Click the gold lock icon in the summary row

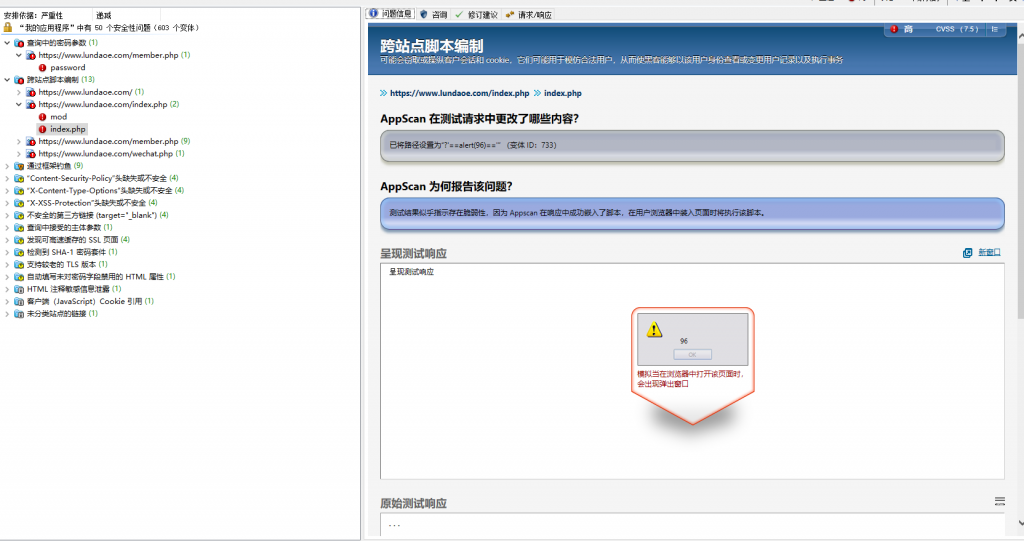click(x=8, y=27)
